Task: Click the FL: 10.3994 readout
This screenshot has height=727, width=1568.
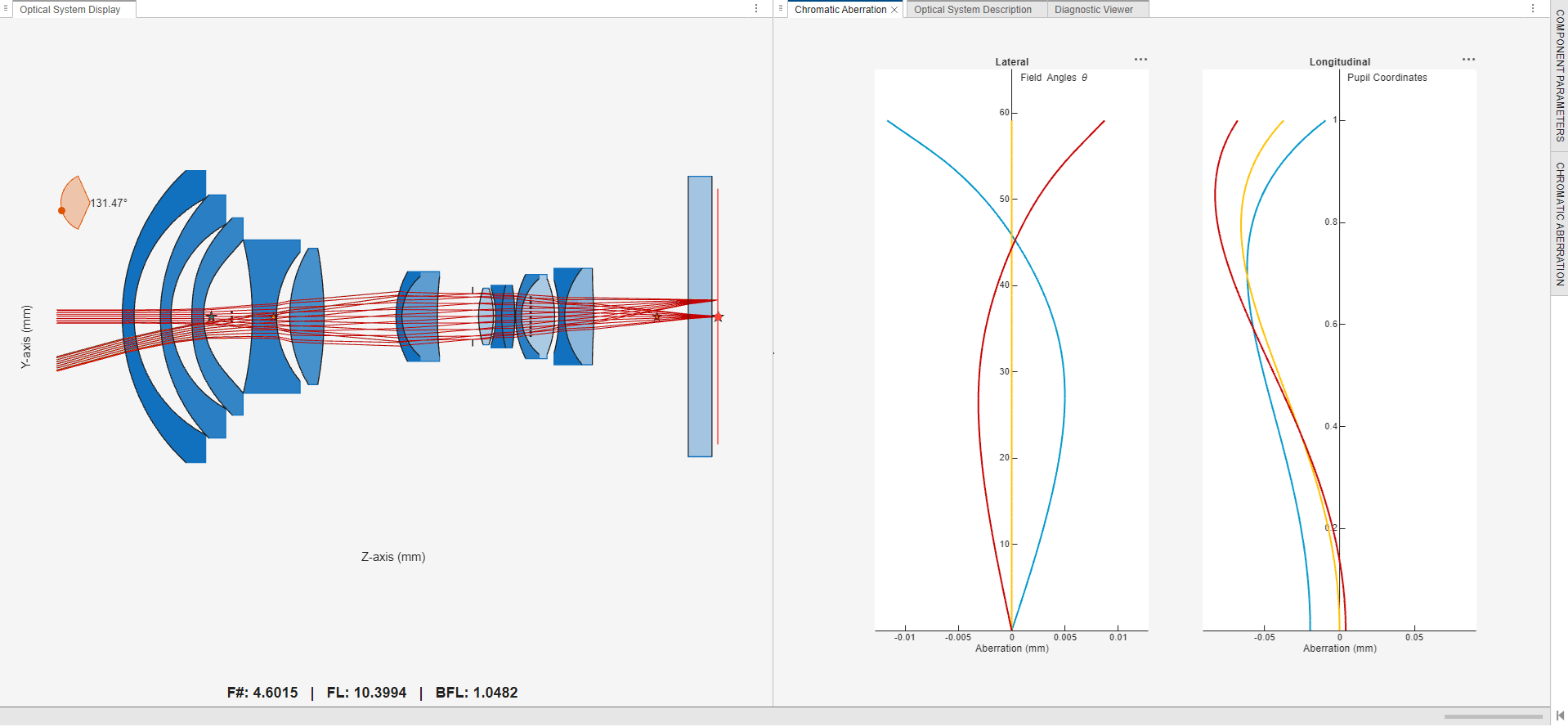Action: tap(366, 693)
